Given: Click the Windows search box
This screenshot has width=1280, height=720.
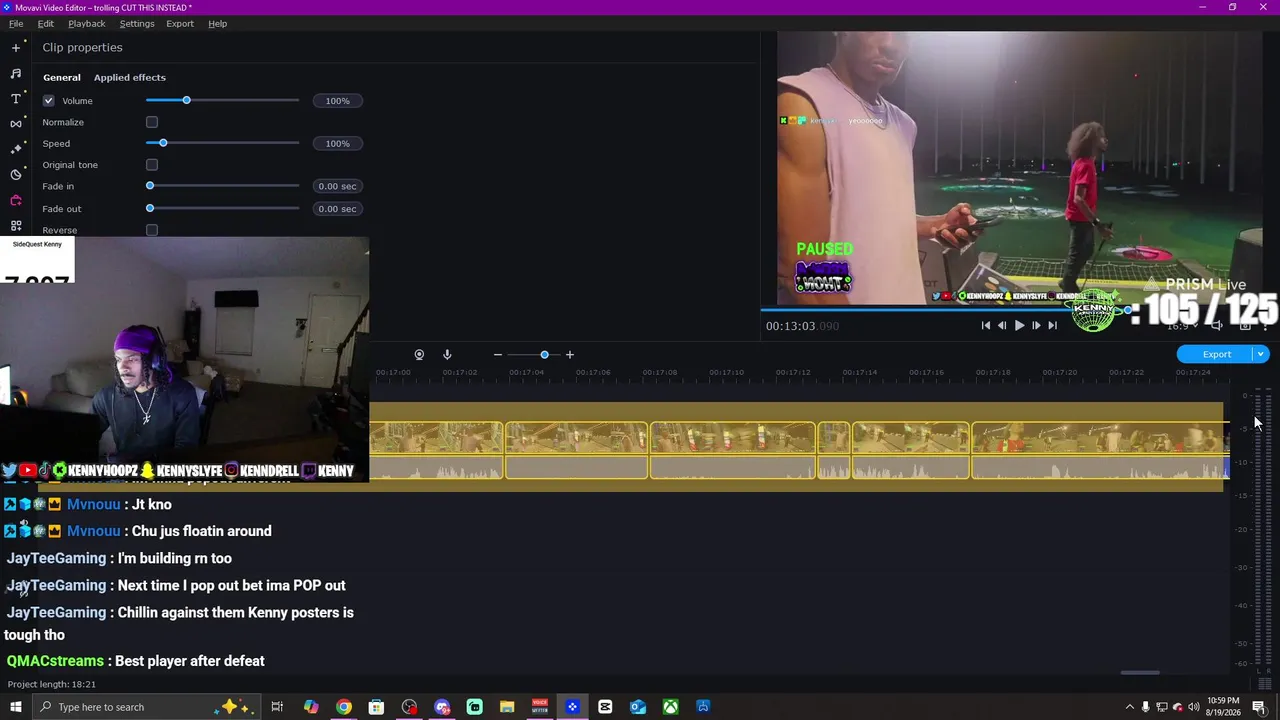Looking at the screenshot, I should pyautogui.click(x=144, y=707).
